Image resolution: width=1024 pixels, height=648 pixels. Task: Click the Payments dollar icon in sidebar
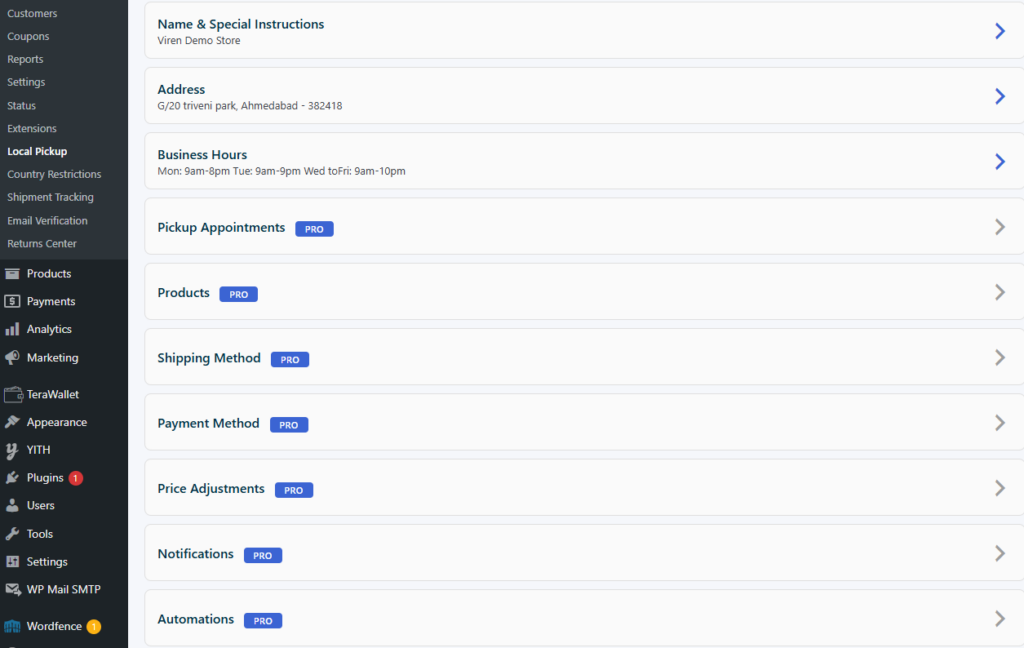point(12,301)
